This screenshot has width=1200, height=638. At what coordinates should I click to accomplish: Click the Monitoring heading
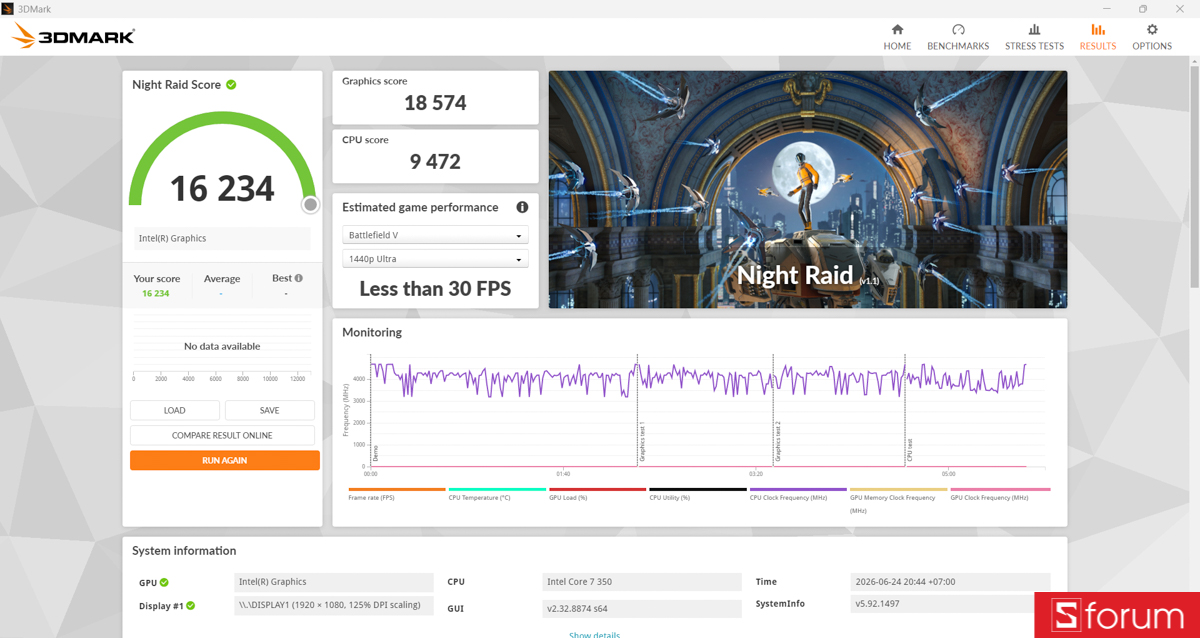tap(372, 332)
